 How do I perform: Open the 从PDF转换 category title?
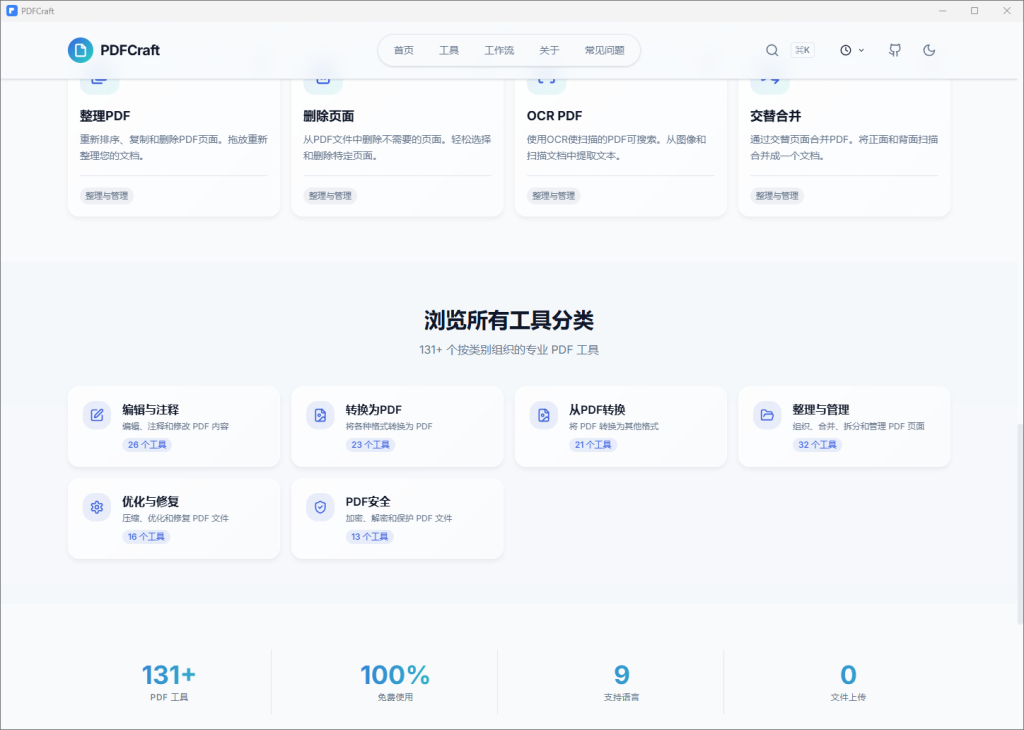tap(597, 409)
